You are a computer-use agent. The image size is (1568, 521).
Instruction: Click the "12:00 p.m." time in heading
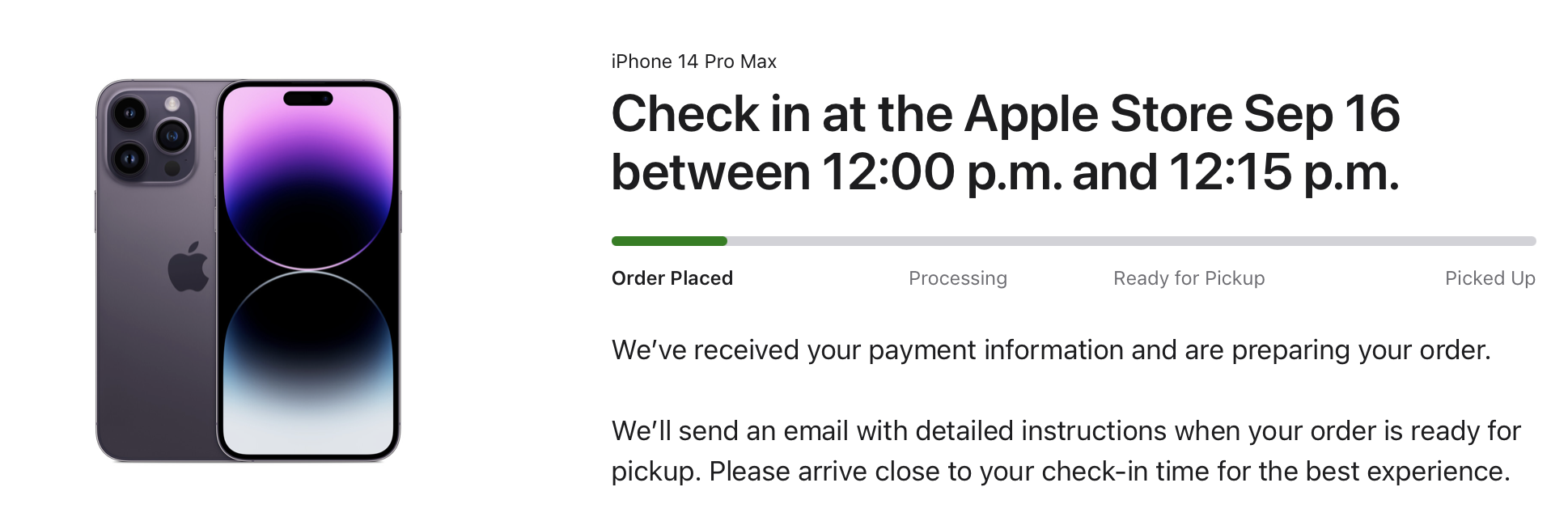coord(942,172)
